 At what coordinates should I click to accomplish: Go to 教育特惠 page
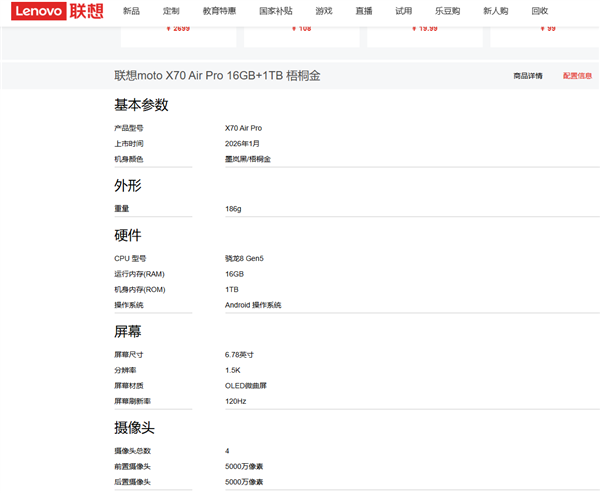pos(219,11)
